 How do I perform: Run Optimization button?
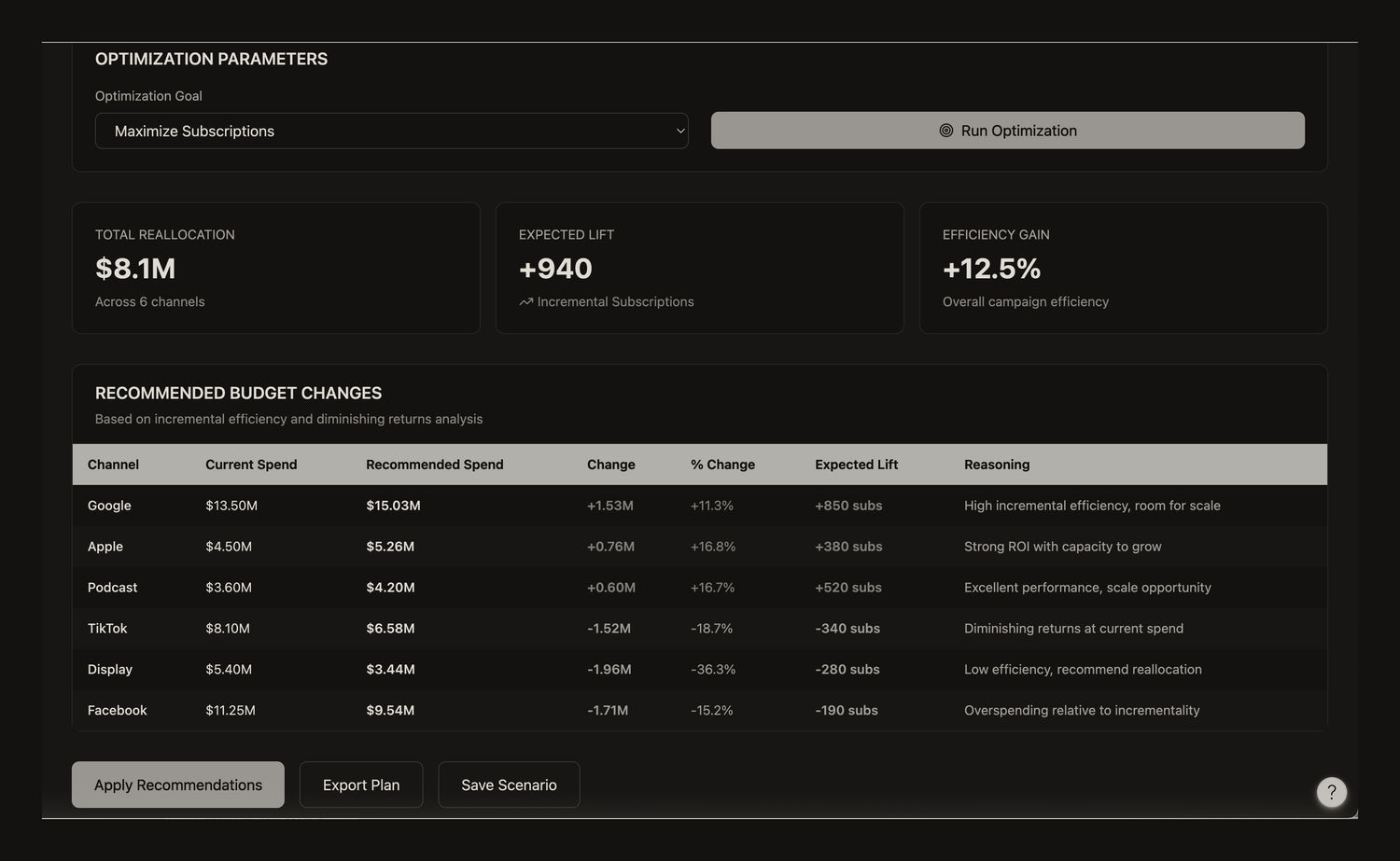click(x=1008, y=131)
